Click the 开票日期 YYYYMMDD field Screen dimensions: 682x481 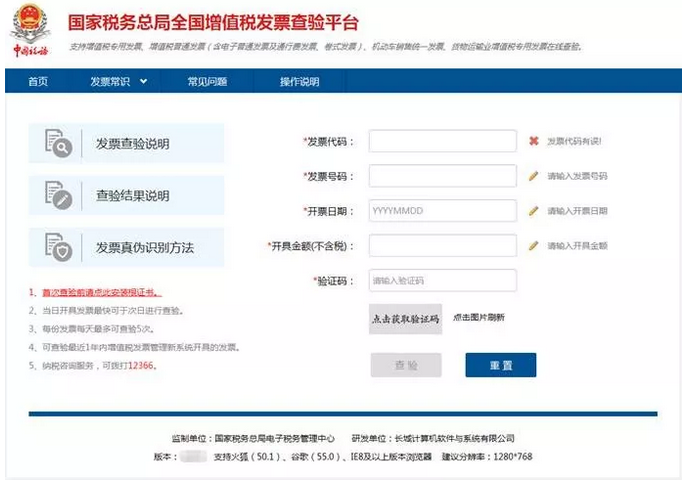coord(442,211)
